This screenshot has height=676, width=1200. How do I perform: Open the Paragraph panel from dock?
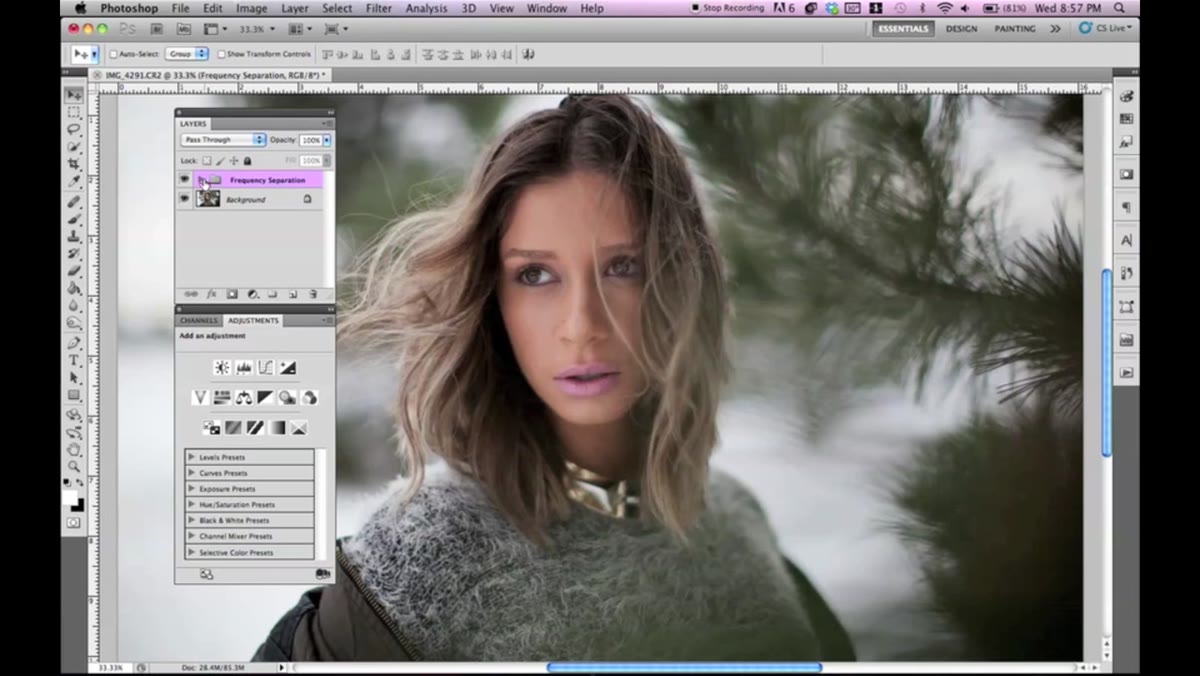click(1126, 207)
